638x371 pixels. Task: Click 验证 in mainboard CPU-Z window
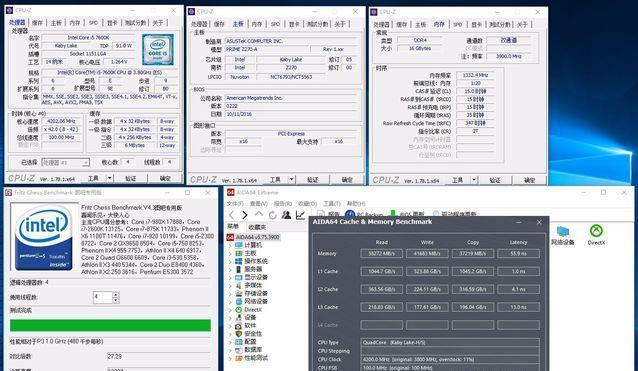(x=312, y=179)
